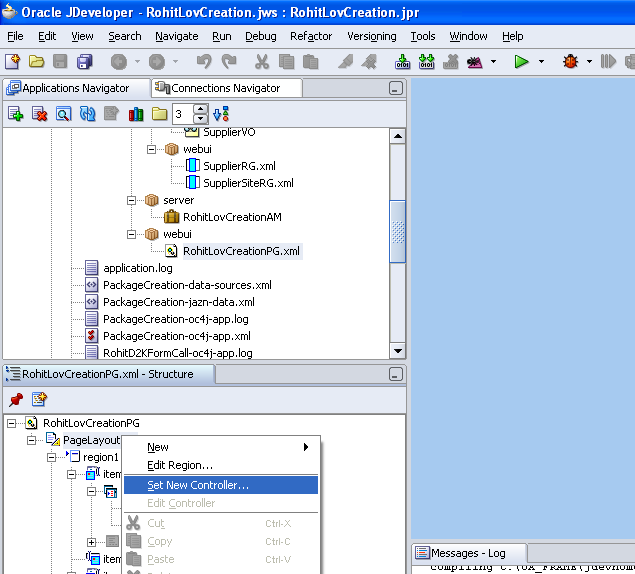Click the Make project icon
Screen dimensions: 635x574
402,62
